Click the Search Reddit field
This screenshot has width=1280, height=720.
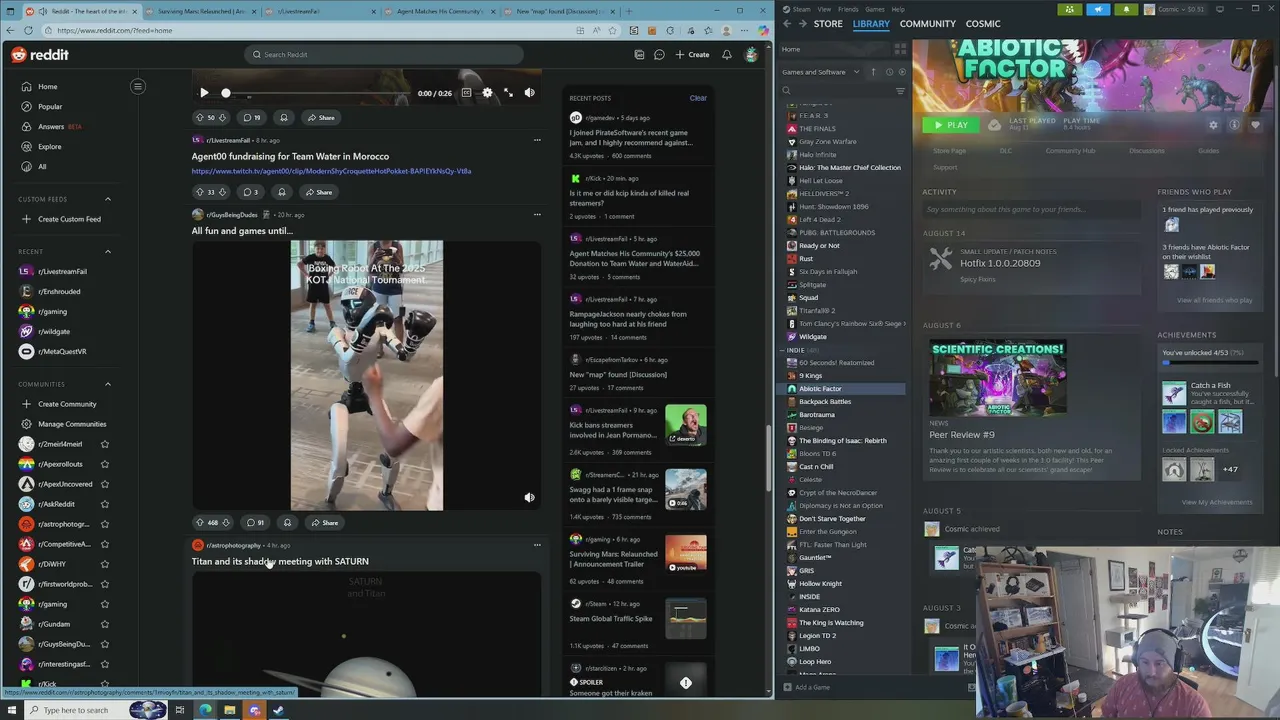tap(384, 54)
